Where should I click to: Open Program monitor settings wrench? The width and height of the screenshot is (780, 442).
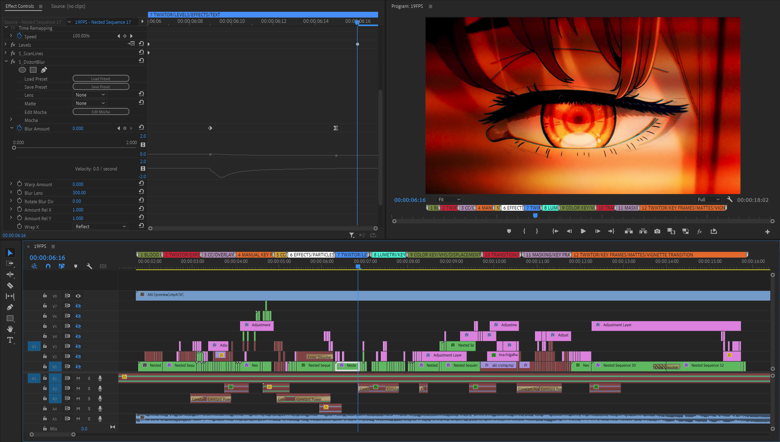(729, 199)
